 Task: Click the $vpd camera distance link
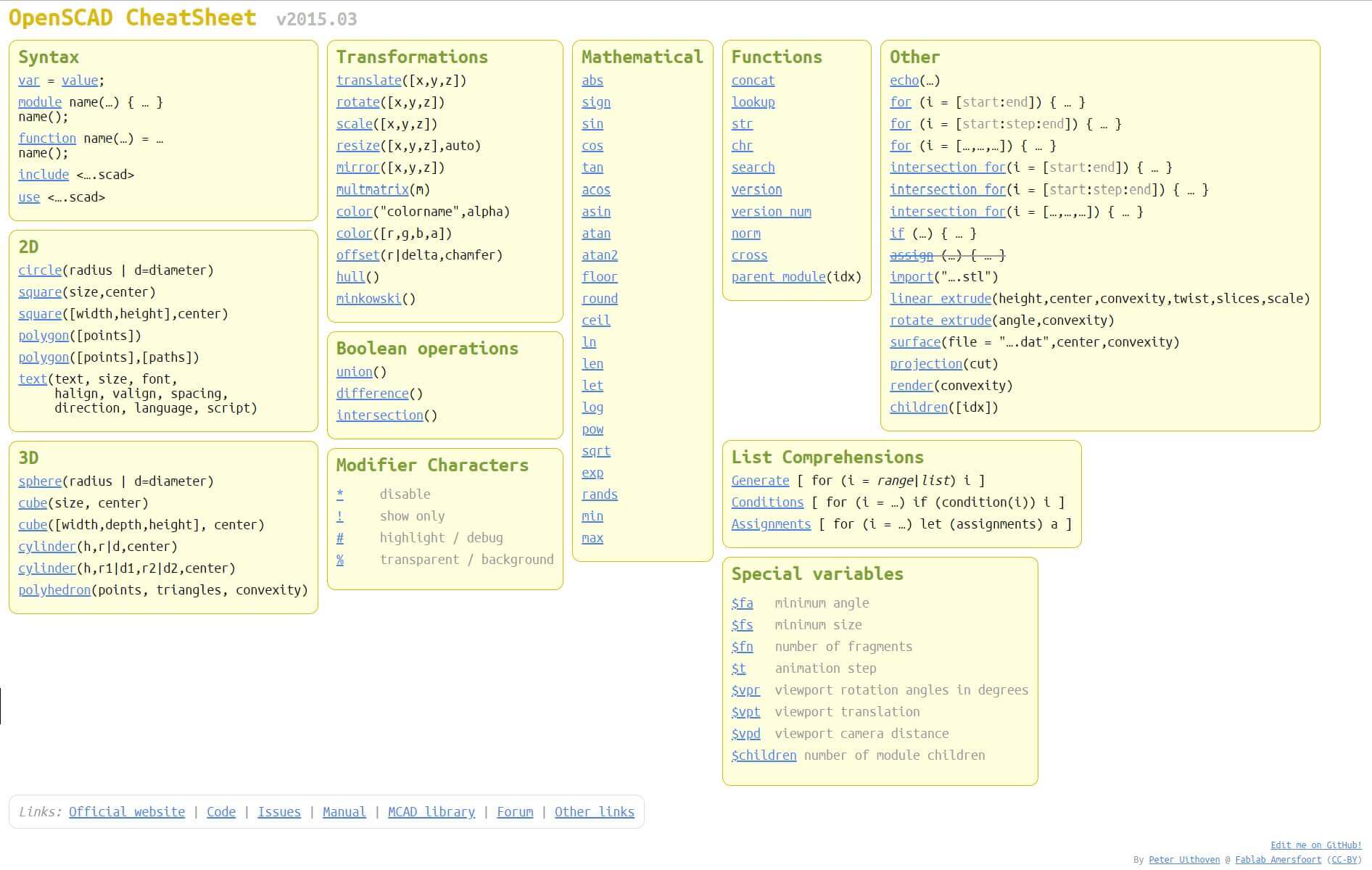745,734
